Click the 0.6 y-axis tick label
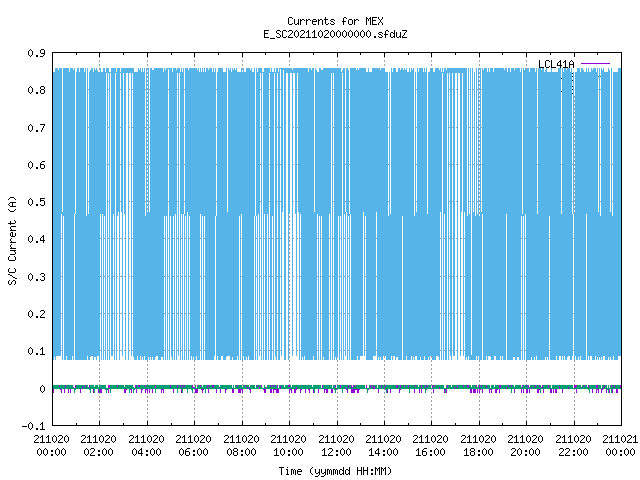 pyautogui.click(x=36, y=165)
